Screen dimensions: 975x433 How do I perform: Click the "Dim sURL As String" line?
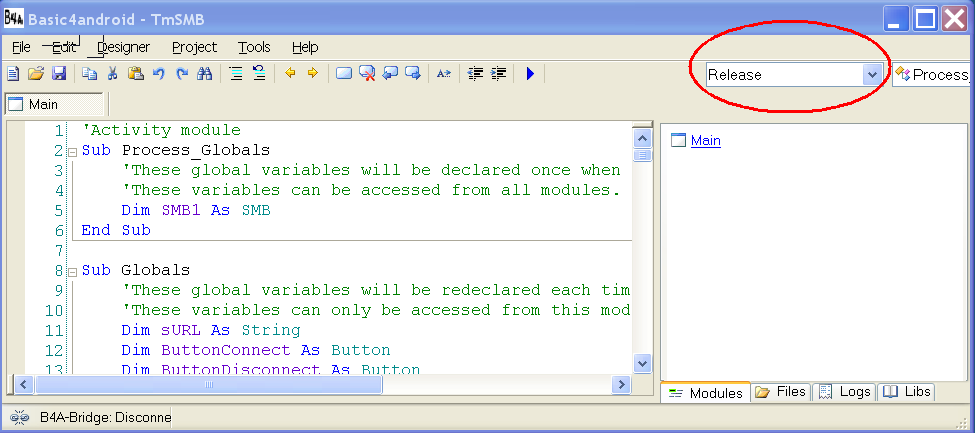pyautogui.click(x=211, y=330)
